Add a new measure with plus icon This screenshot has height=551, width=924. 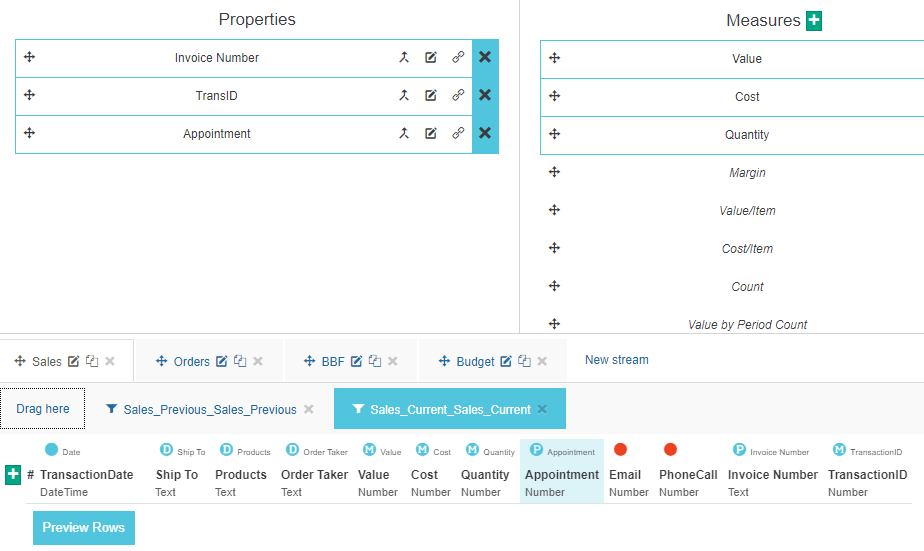tap(814, 20)
